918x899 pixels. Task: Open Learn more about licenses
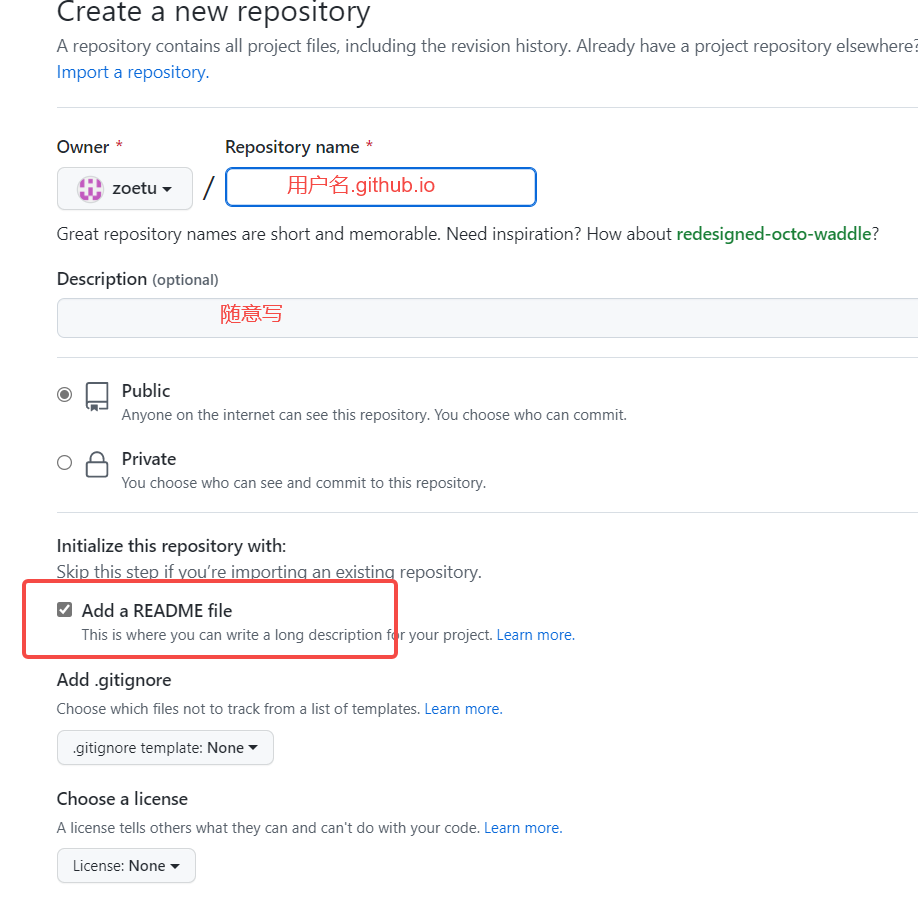coord(522,827)
